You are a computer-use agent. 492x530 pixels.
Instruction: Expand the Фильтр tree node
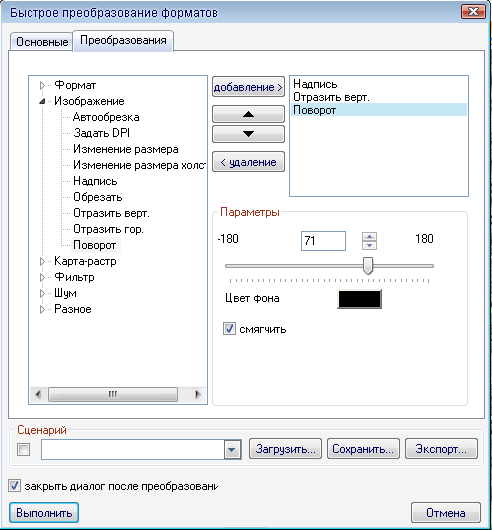42,278
